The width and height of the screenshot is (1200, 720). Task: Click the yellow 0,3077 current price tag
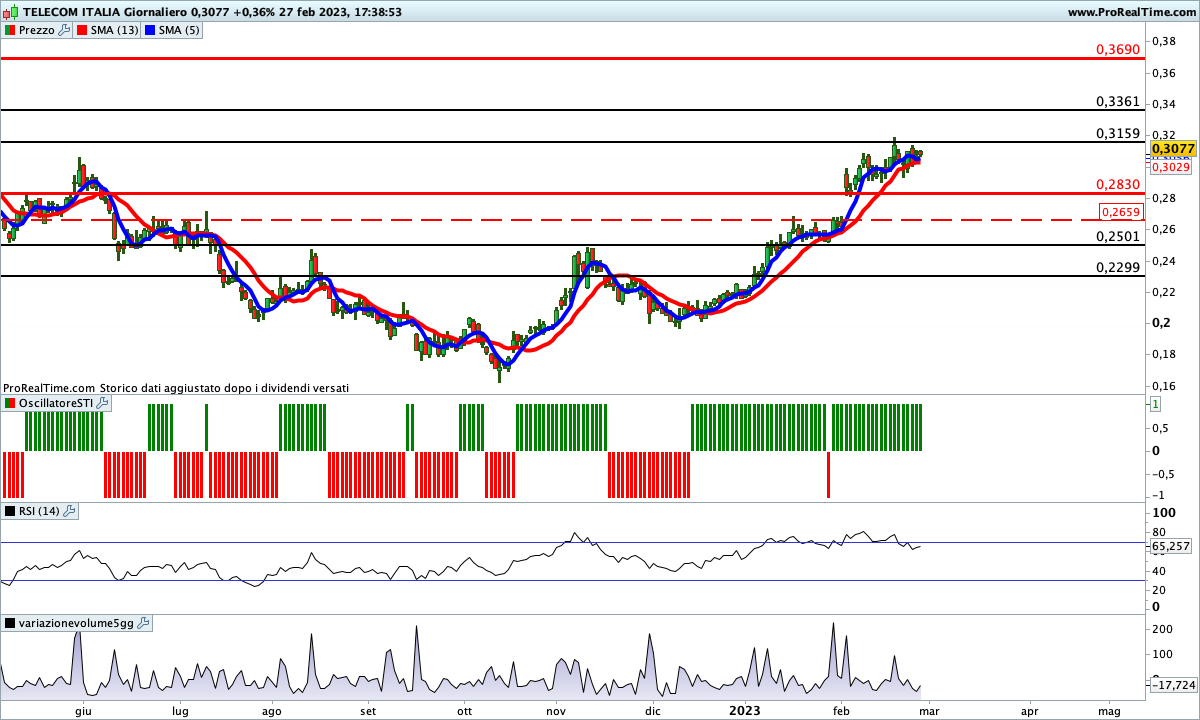click(1174, 148)
